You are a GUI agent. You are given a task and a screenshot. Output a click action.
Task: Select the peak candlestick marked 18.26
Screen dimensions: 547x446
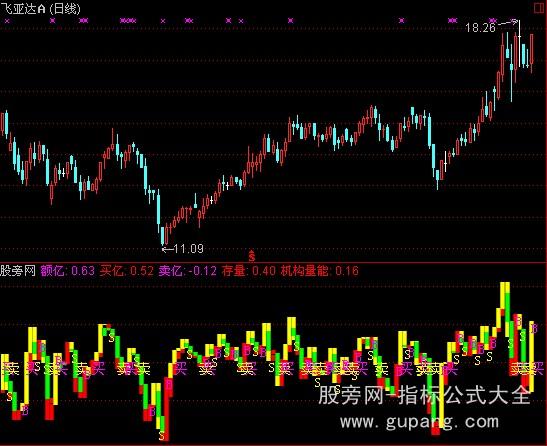tap(519, 43)
